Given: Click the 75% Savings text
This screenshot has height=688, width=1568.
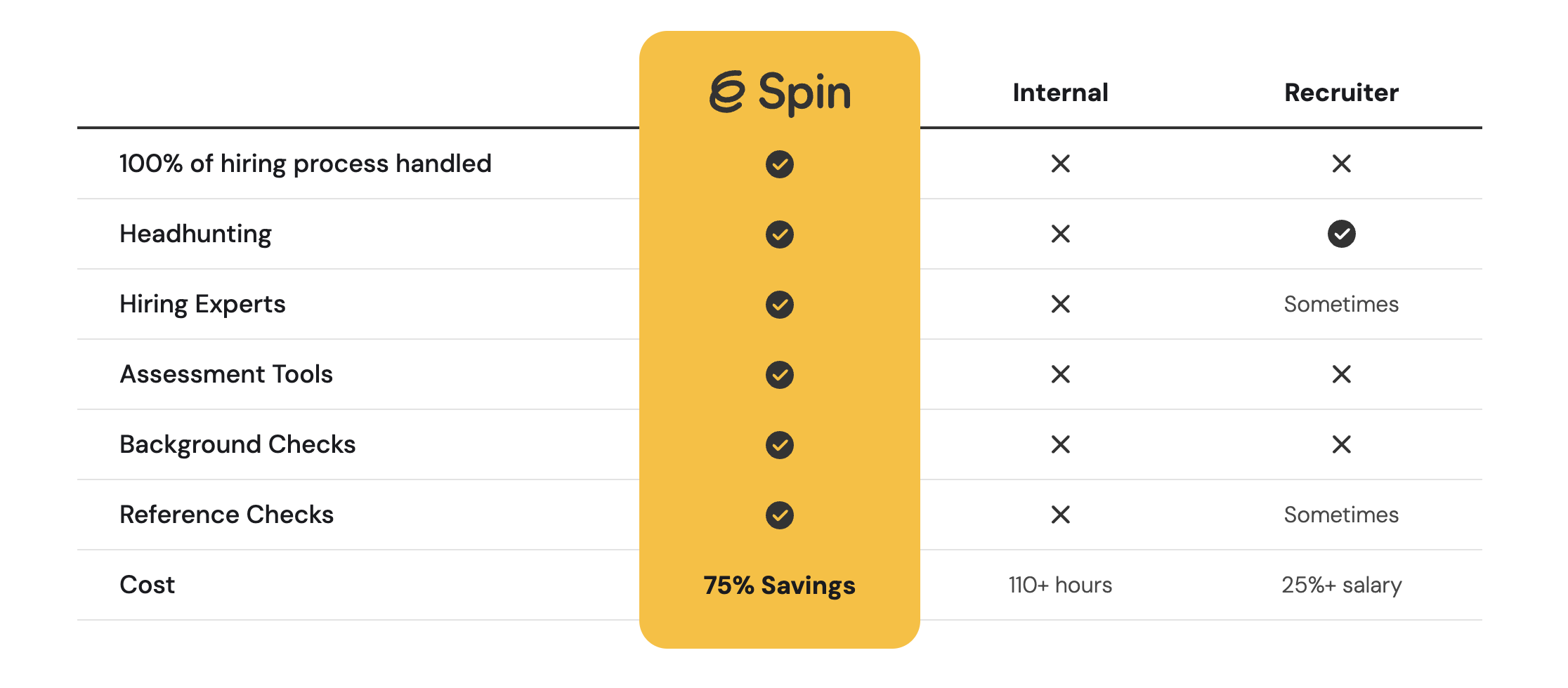Looking at the screenshot, I should pos(779,585).
